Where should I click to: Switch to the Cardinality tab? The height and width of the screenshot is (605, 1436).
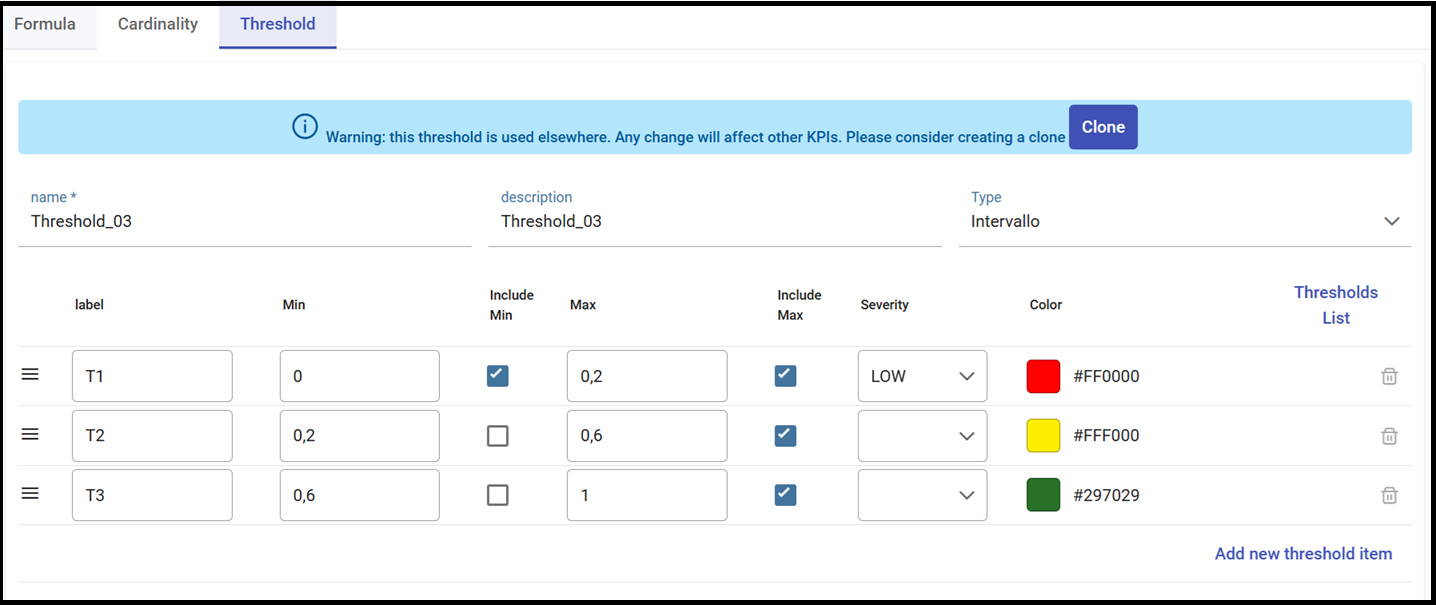click(x=158, y=24)
